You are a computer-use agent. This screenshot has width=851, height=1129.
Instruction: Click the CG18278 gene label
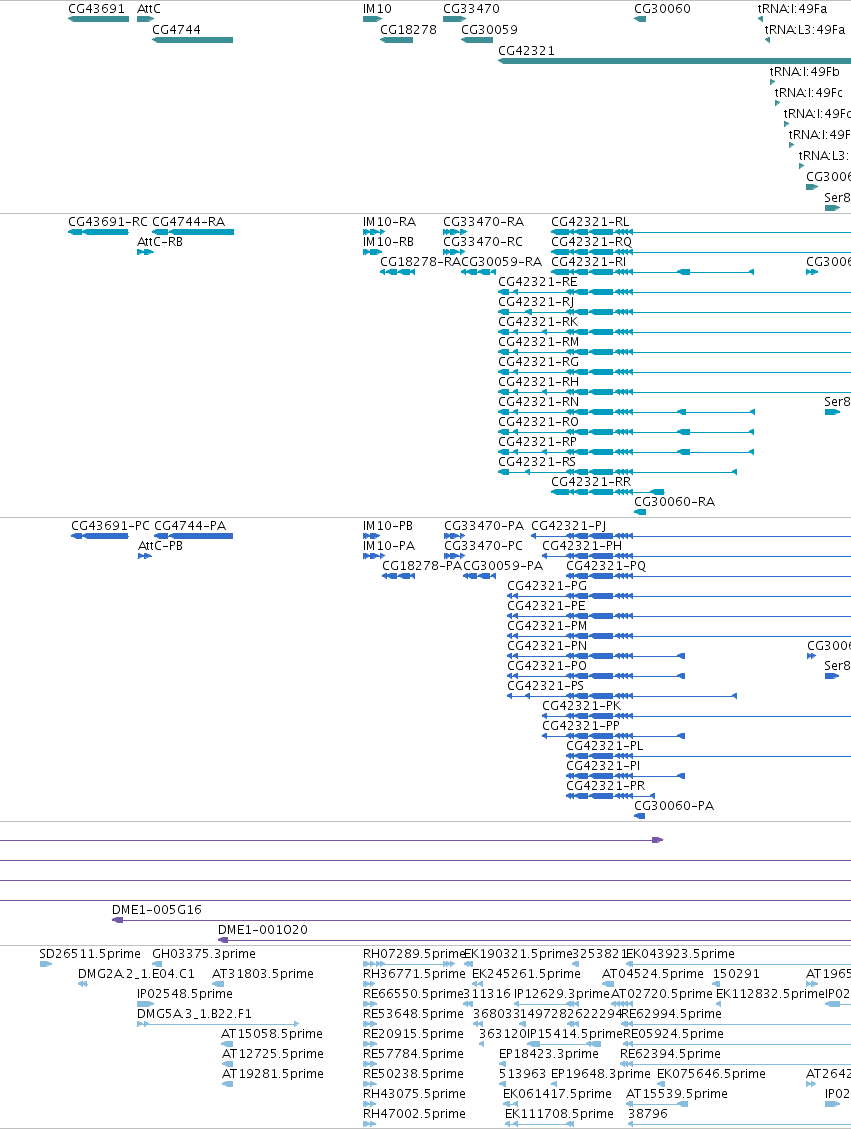(408, 30)
